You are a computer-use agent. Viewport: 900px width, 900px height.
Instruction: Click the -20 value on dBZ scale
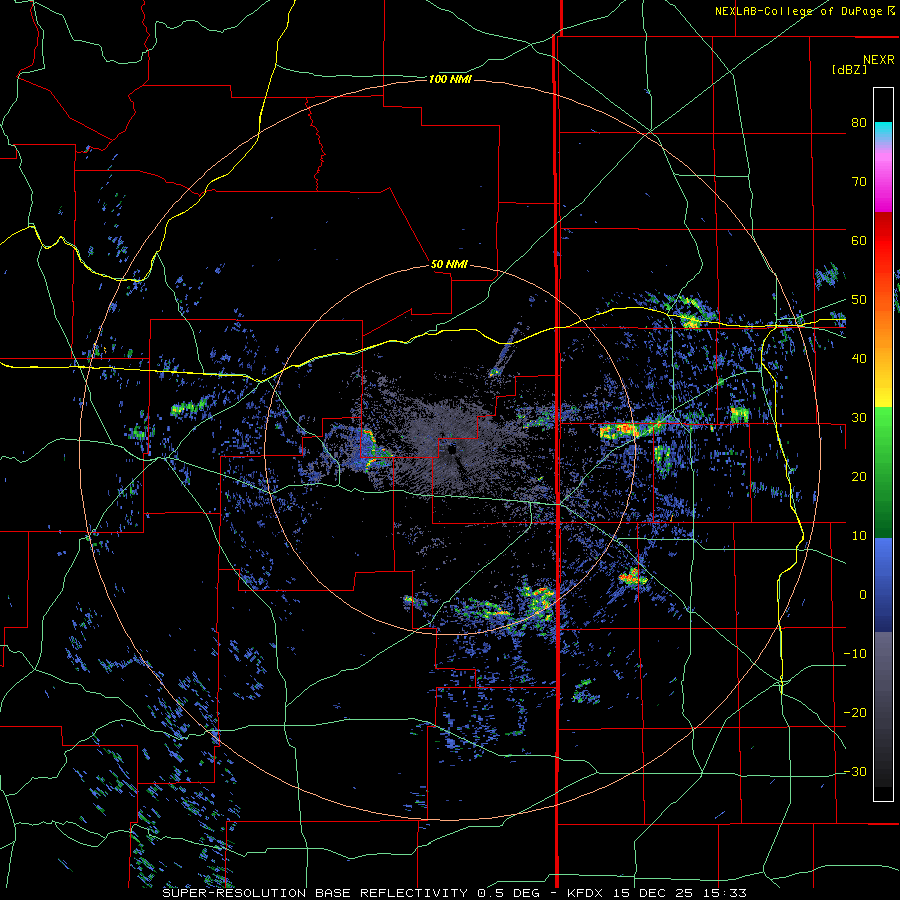pyautogui.click(x=855, y=713)
